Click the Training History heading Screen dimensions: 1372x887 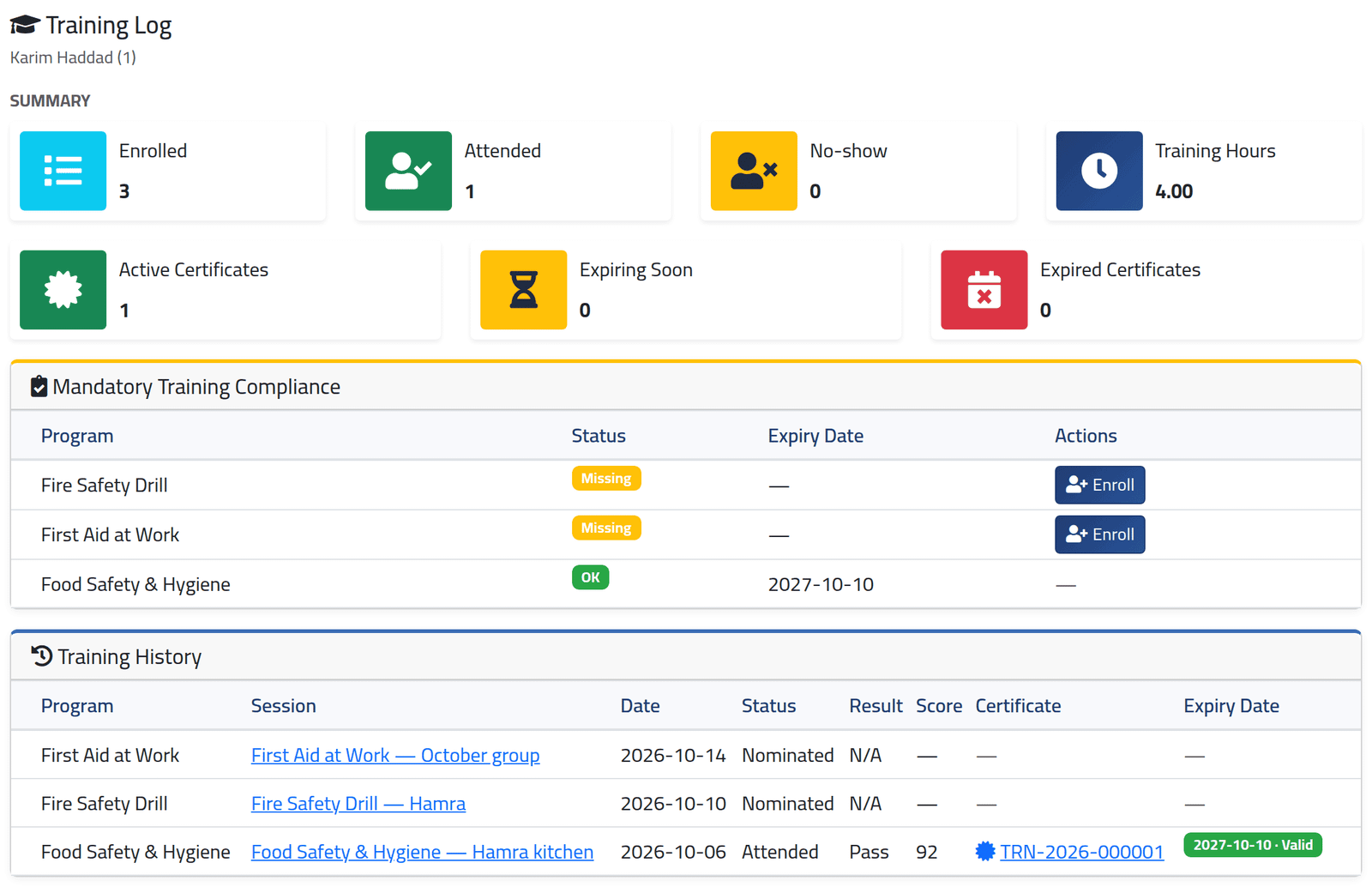[x=129, y=657]
